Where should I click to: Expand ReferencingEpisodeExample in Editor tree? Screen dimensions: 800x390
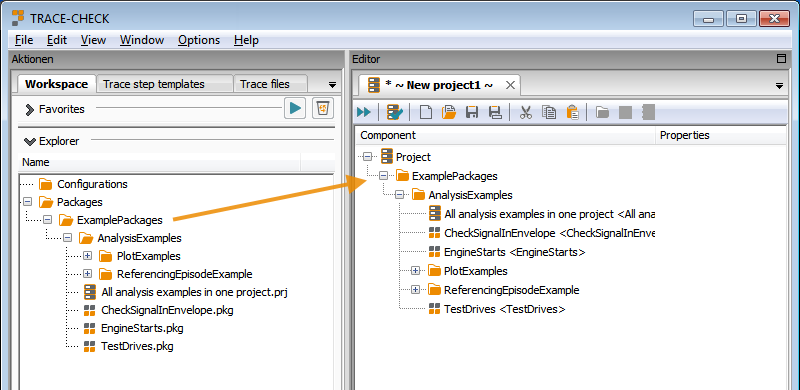pyautogui.click(x=415, y=290)
